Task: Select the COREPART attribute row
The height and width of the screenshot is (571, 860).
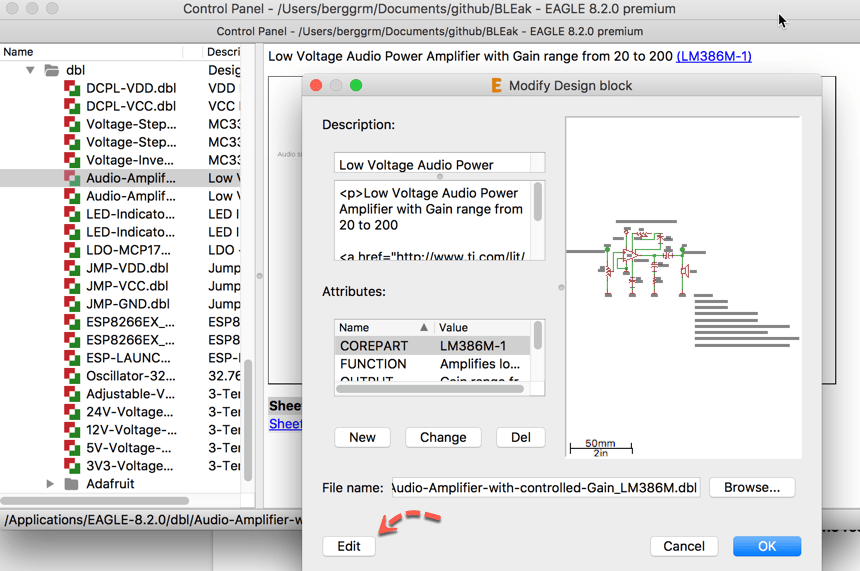Action: 432,346
